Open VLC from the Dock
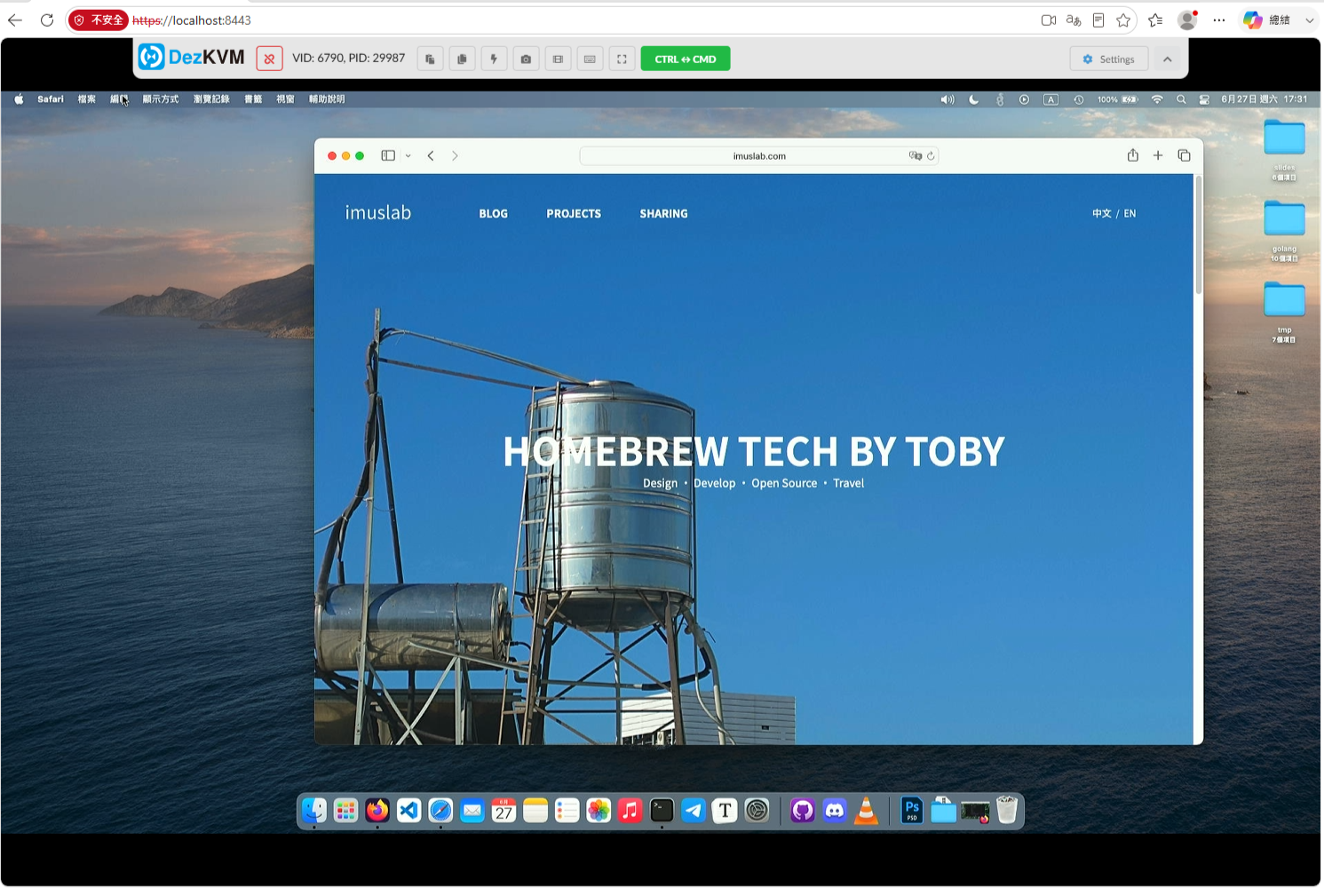The image size is (1332, 896). [x=866, y=810]
